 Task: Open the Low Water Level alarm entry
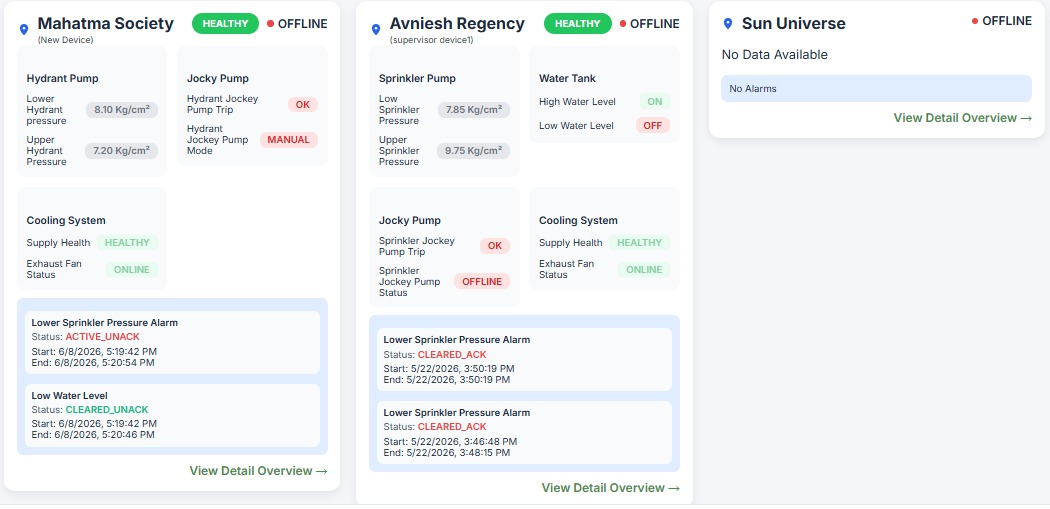click(172, 415)
